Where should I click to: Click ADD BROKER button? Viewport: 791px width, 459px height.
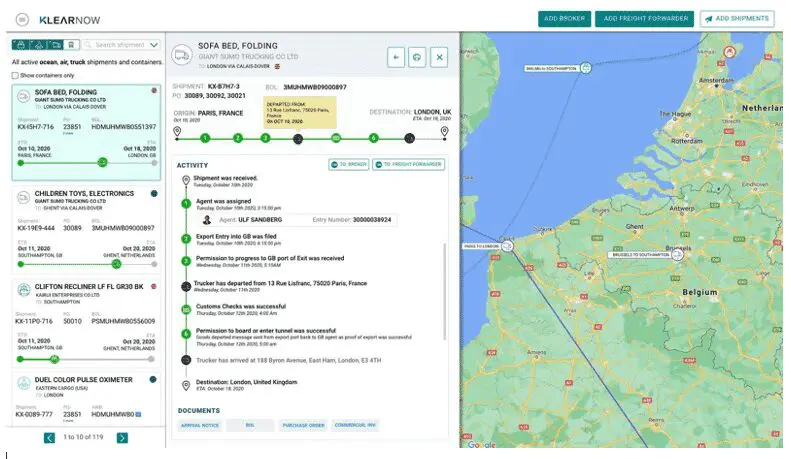pos(564,19)
